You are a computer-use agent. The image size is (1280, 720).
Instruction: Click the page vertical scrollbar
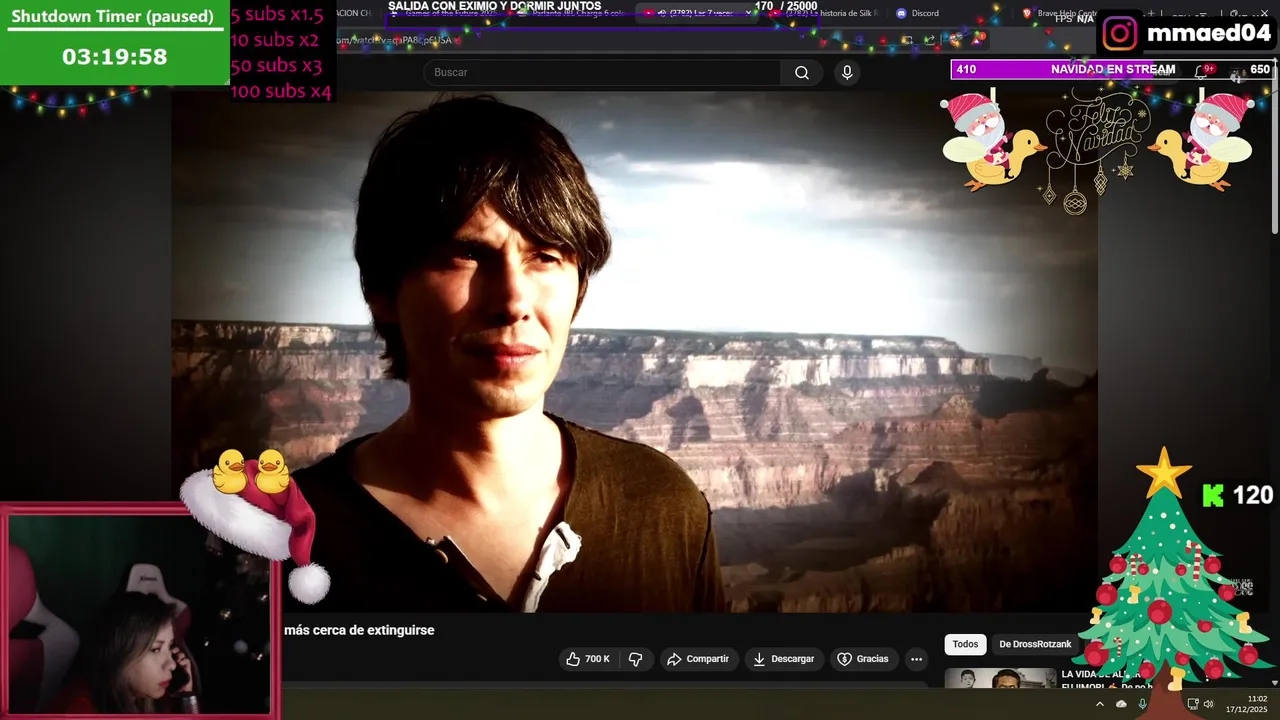point(1274,150)
